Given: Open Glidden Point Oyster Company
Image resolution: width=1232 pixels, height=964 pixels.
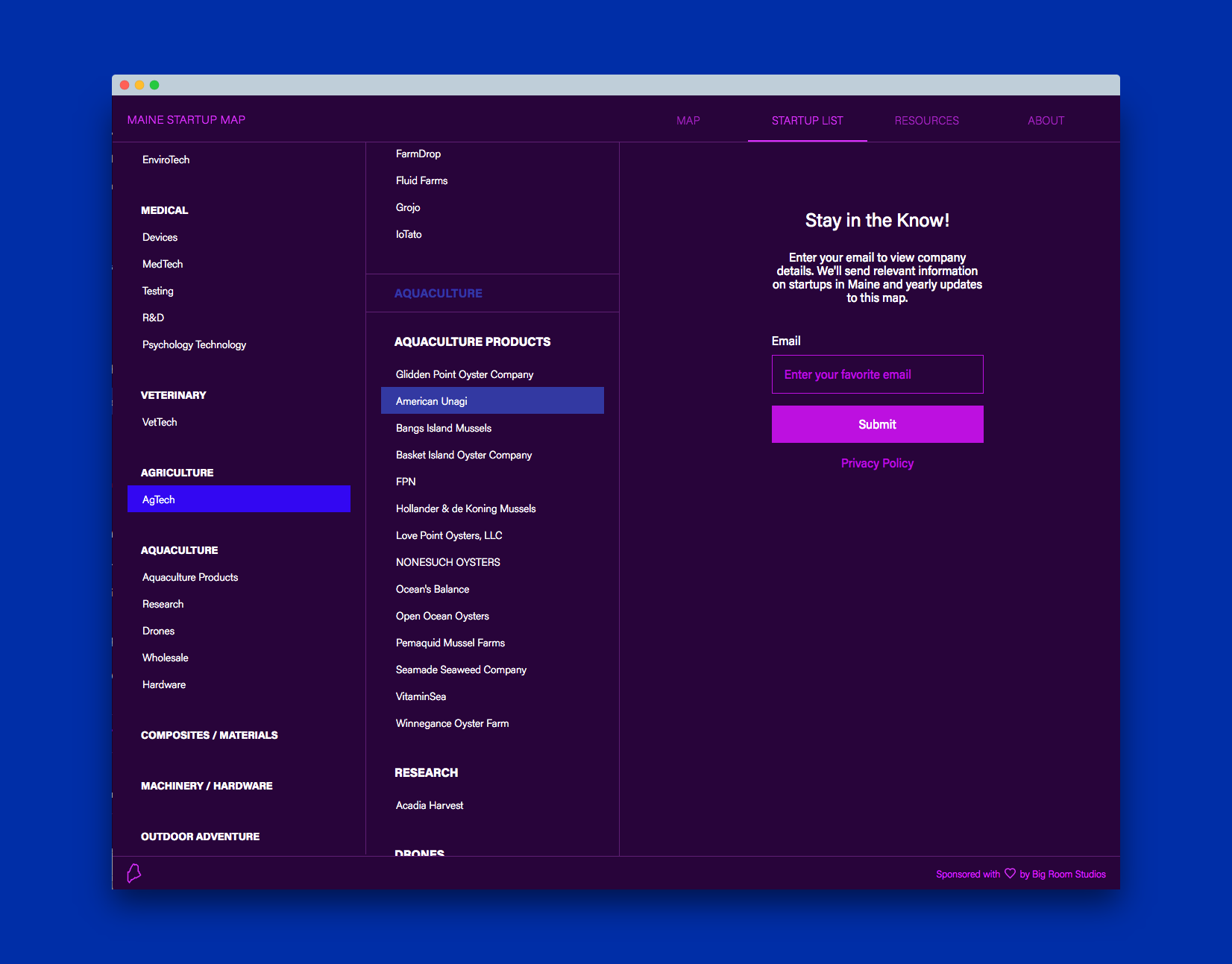Looking at the screenshot, I should (x=465, y=374).
